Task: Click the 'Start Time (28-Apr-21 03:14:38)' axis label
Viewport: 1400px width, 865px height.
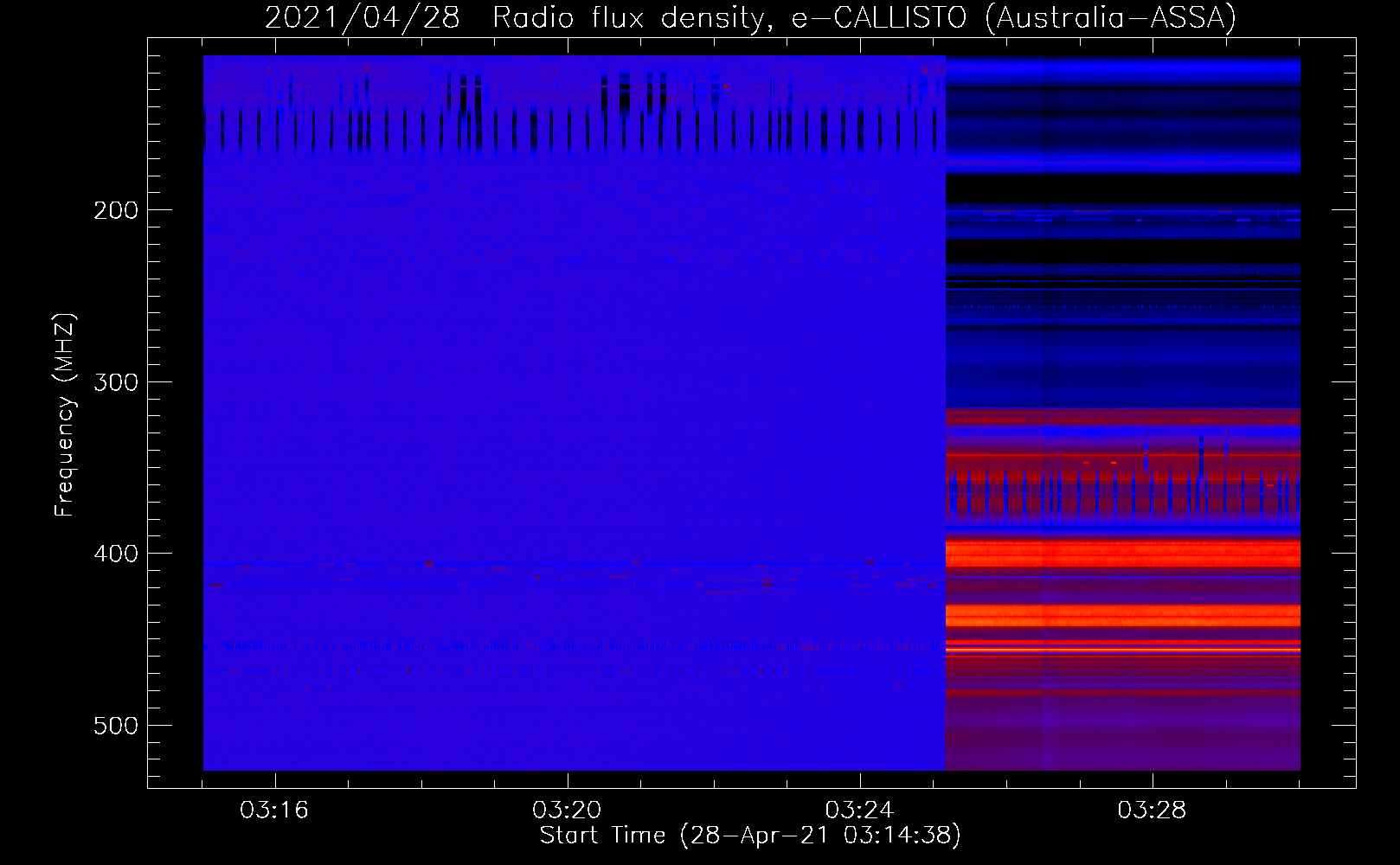Action: (750, 836)
